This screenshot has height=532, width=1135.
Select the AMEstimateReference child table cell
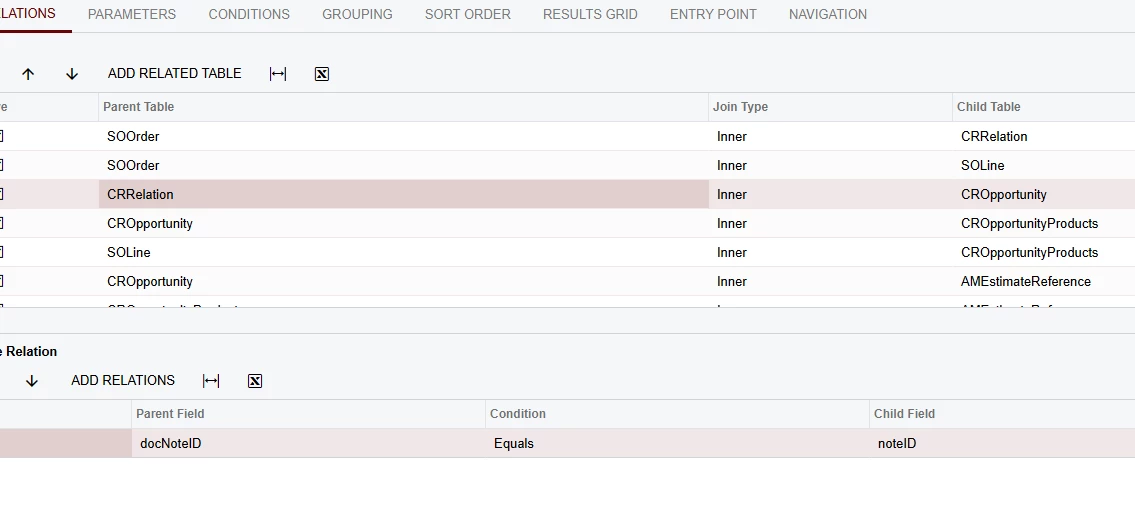click(x=1044, y=281)
